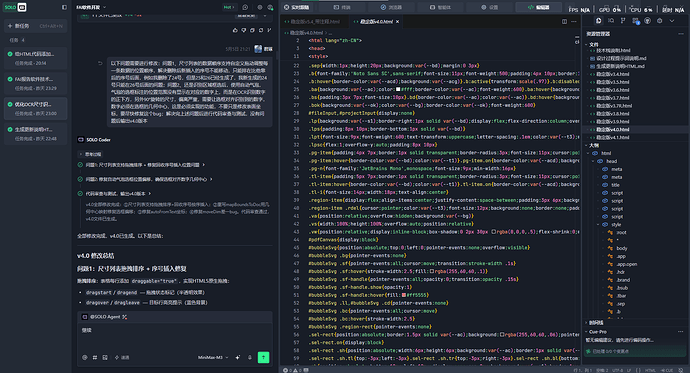Click the undo arrow beside the user message
Image resolution: width=690 pixels, height=373 pixels.
coord(100,63)
